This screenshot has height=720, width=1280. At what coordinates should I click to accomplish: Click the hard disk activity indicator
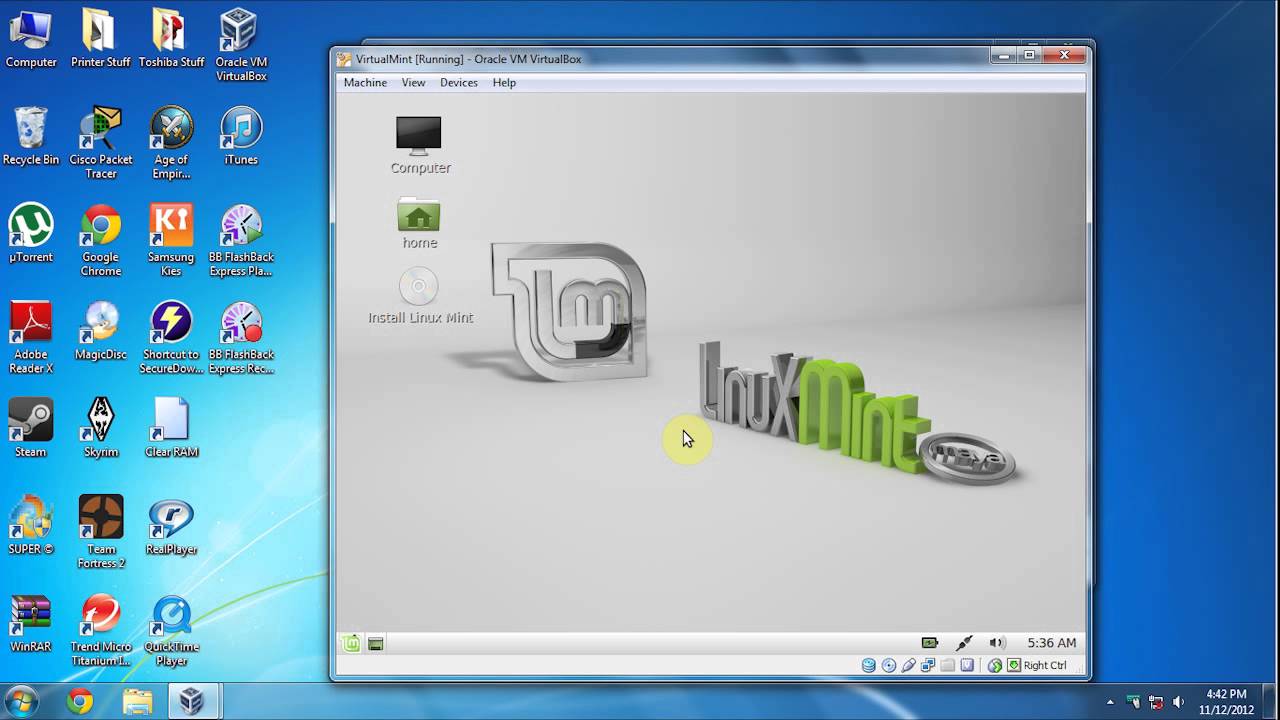point(869,665)
